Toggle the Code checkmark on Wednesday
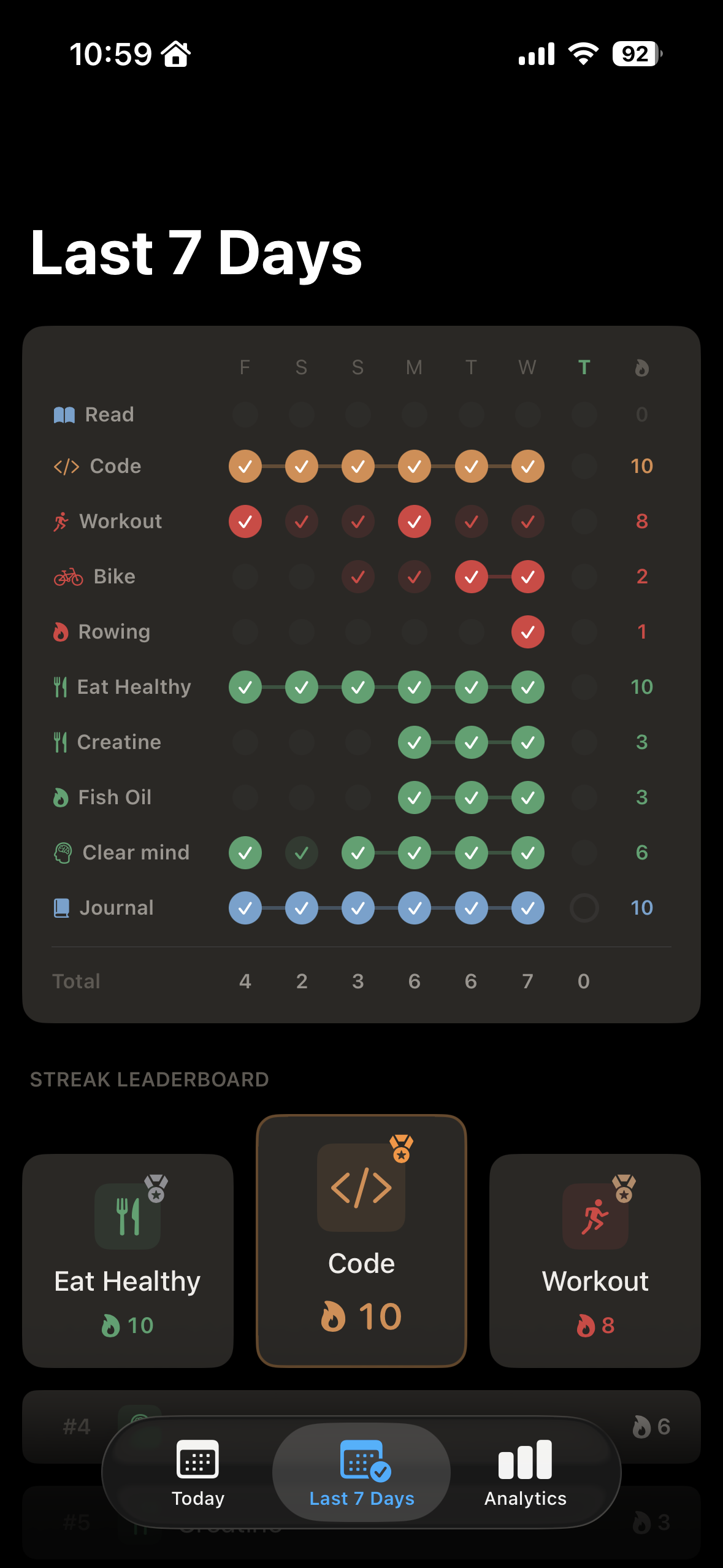Viewport: 723px width, 1568px height. tap(527, 466)
